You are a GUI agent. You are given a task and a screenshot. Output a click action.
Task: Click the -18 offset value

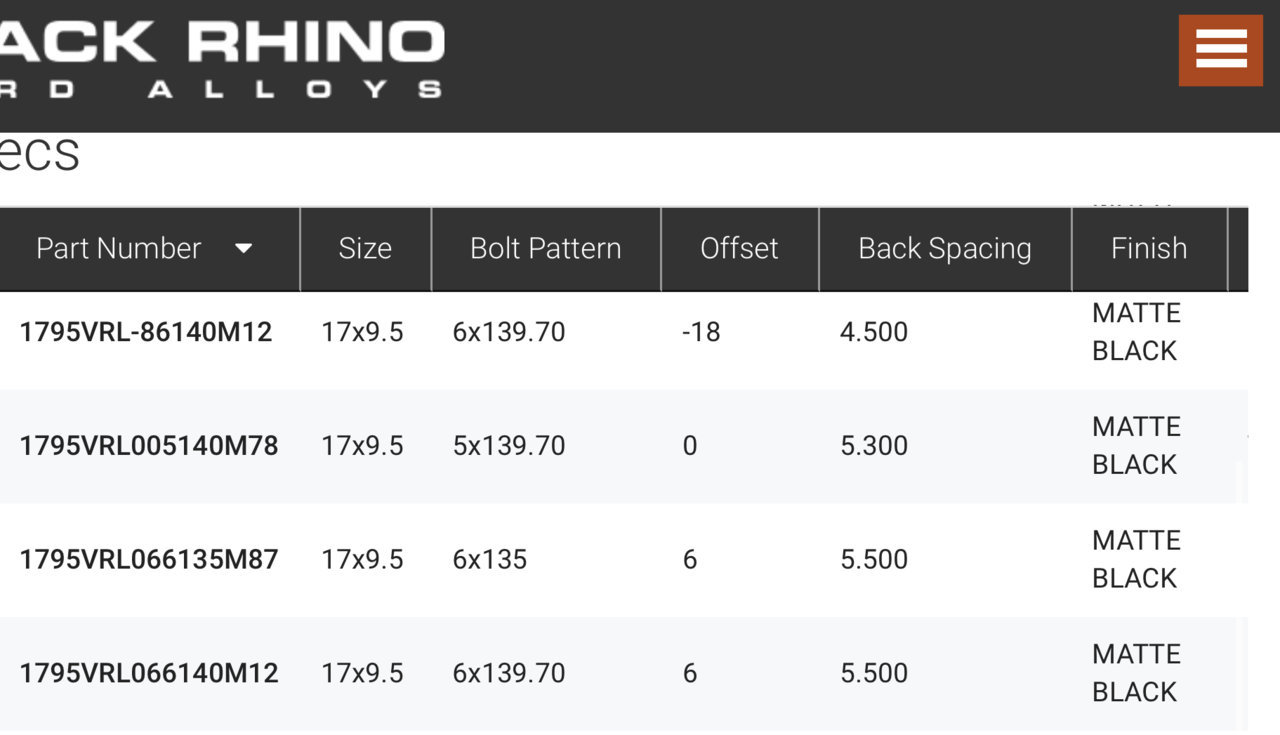tap(701, 332)
